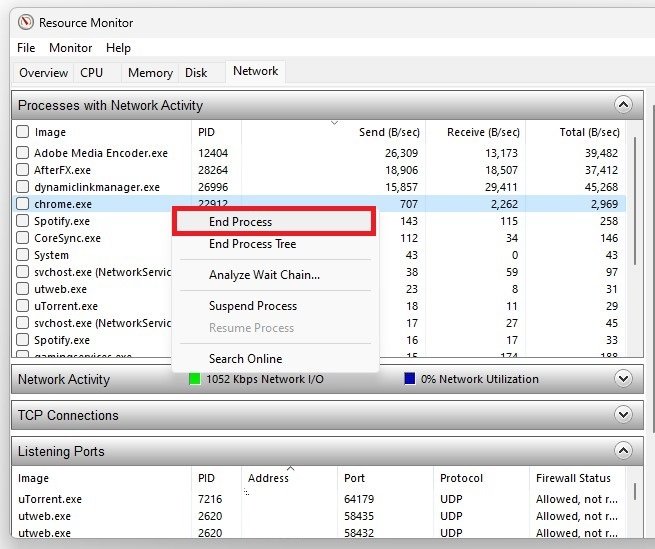
Task: Click the port 64179 cell
Action: [x=359, y=499]
